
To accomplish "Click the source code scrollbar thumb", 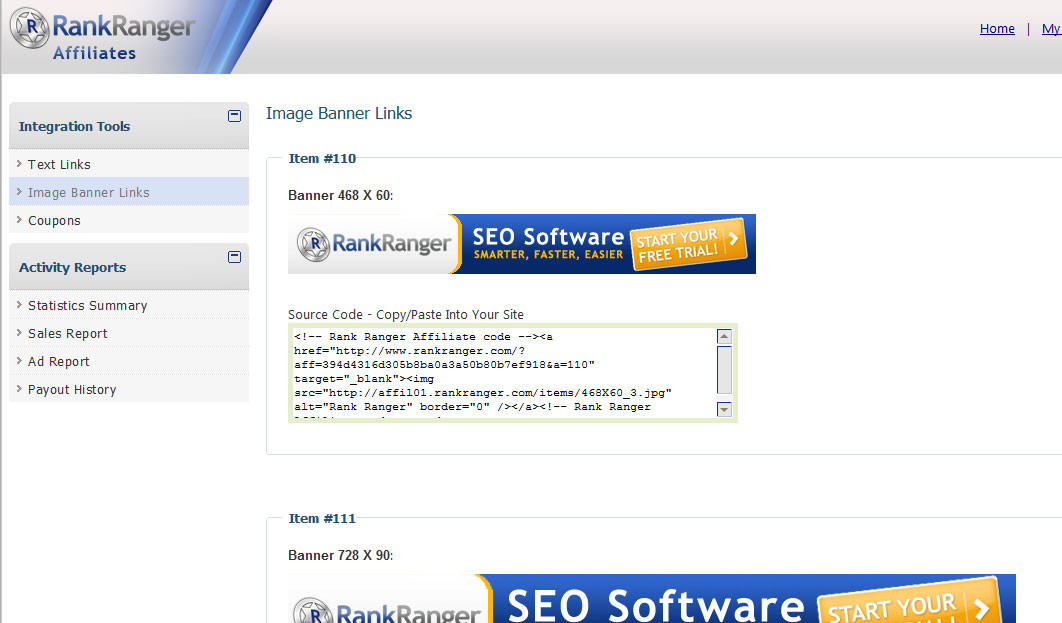I will pos(724,370).
